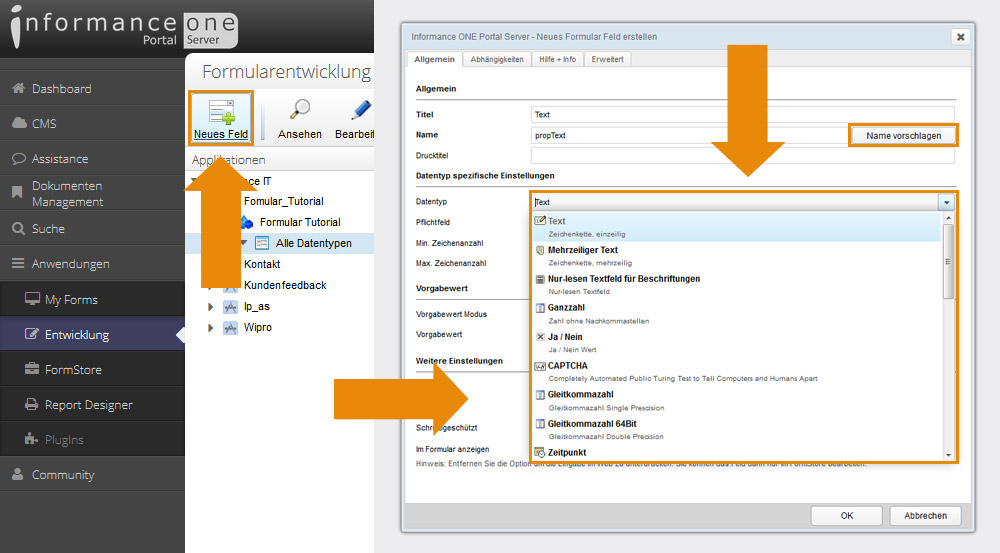Click the Datentyp combo box text
Screen dimensions: 1000x553
pos(735,202)
